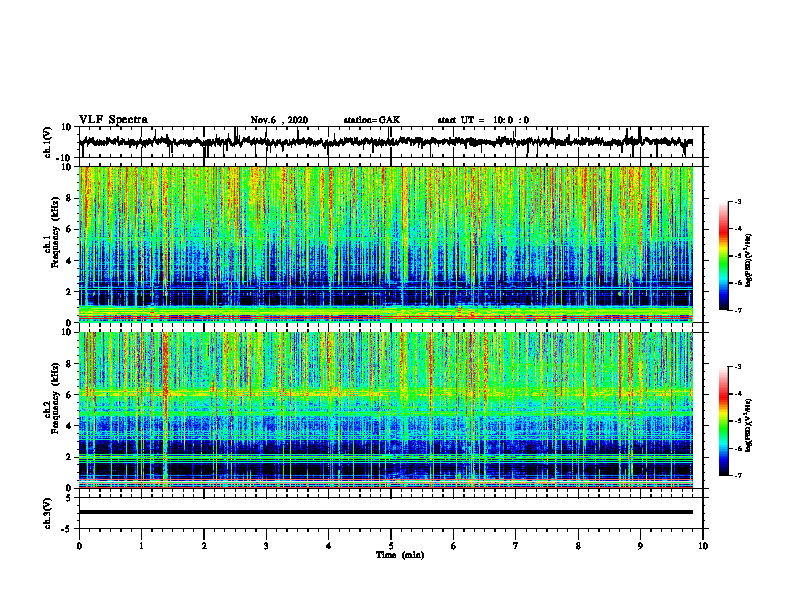This screenshot has height=612, width=792.
Task: Click the time axis tick label 0
Action: coord(79,546)
